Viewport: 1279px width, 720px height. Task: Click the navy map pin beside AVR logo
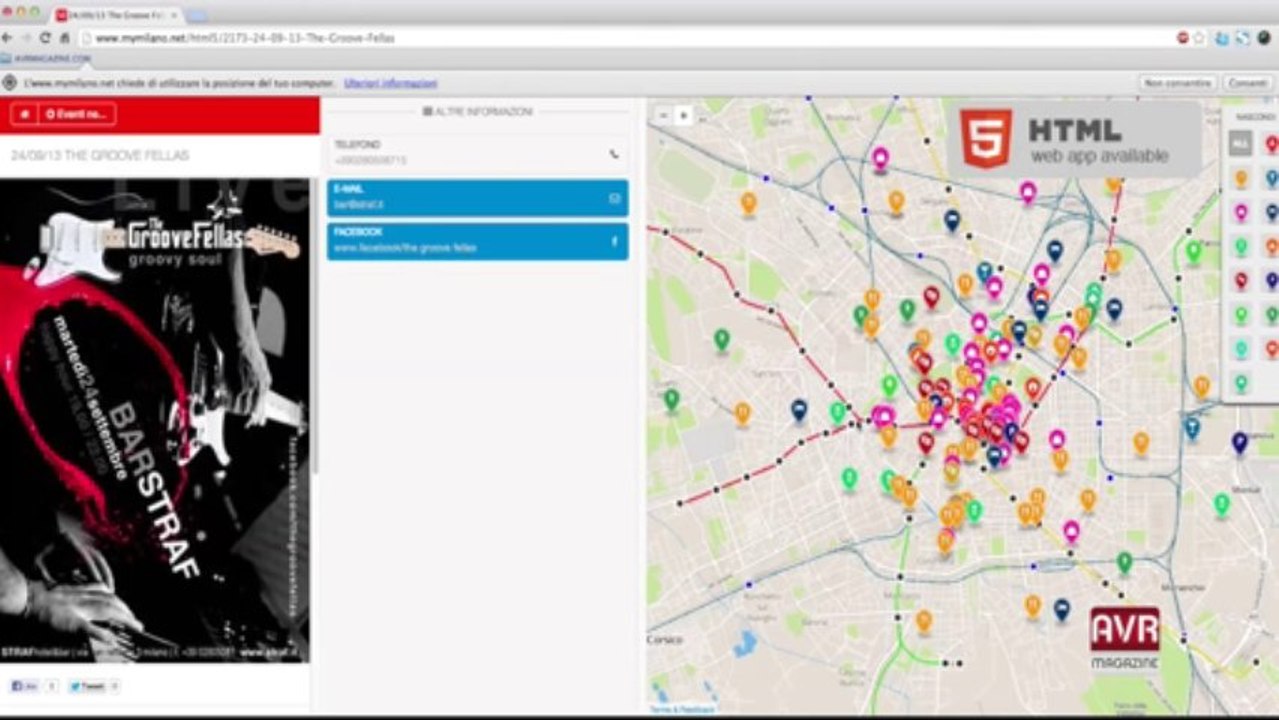[x=1062, y=608]
